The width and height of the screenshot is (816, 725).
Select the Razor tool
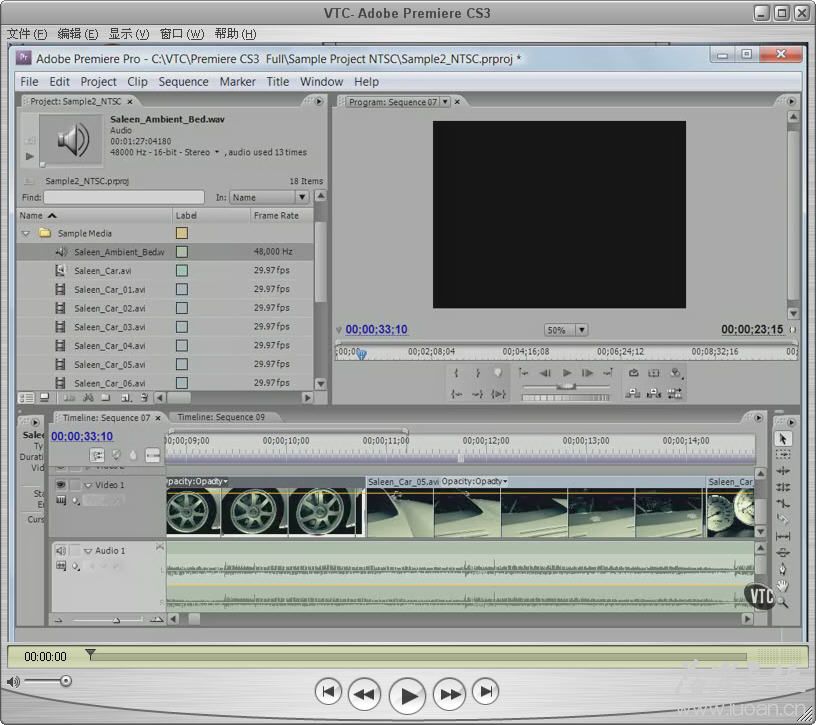tap(782, 519)
